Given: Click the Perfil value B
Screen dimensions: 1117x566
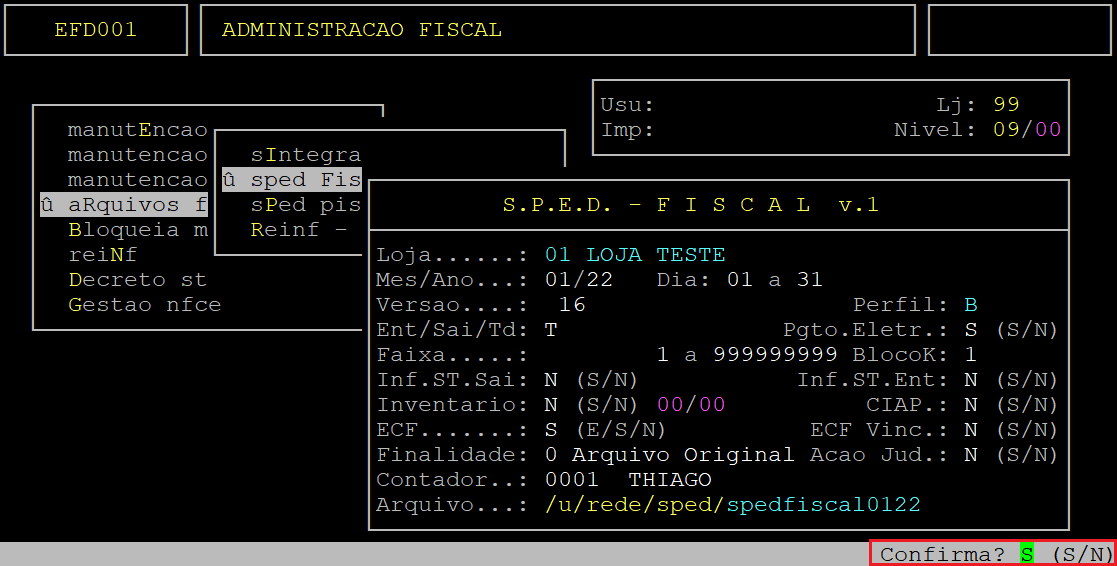Looking at the screenshot, I should click(x=970, y=305).
